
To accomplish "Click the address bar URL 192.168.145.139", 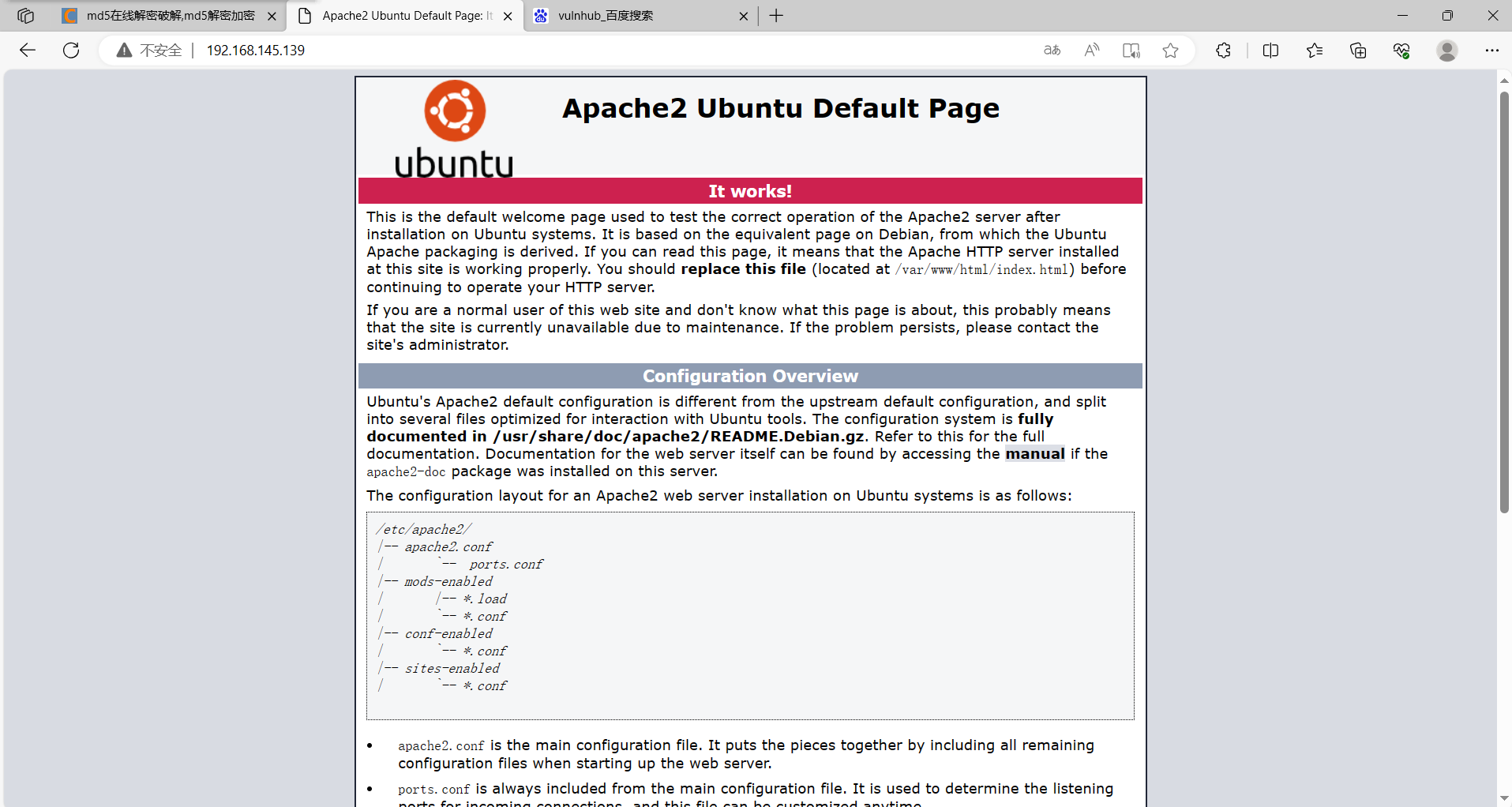I will [x=256, y=51].
